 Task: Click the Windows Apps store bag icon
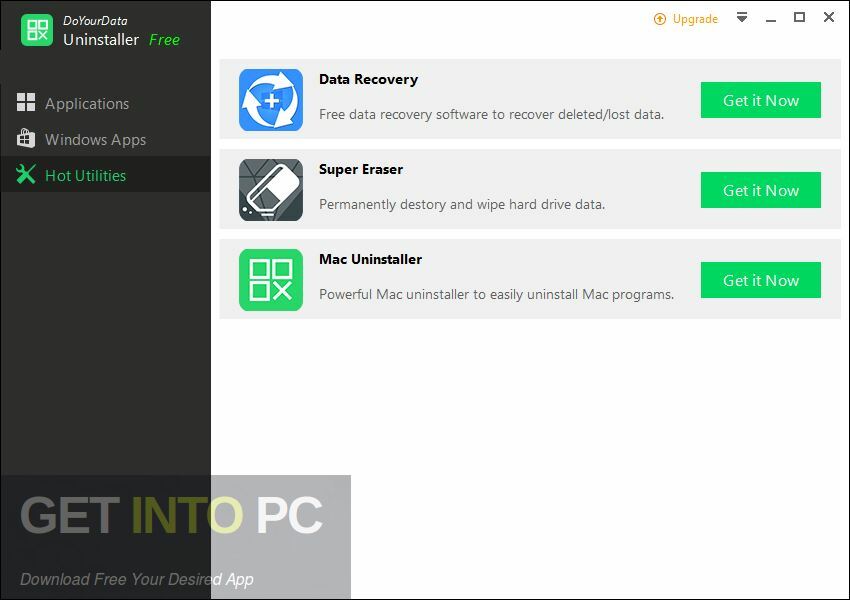click(x=26, y=138)
